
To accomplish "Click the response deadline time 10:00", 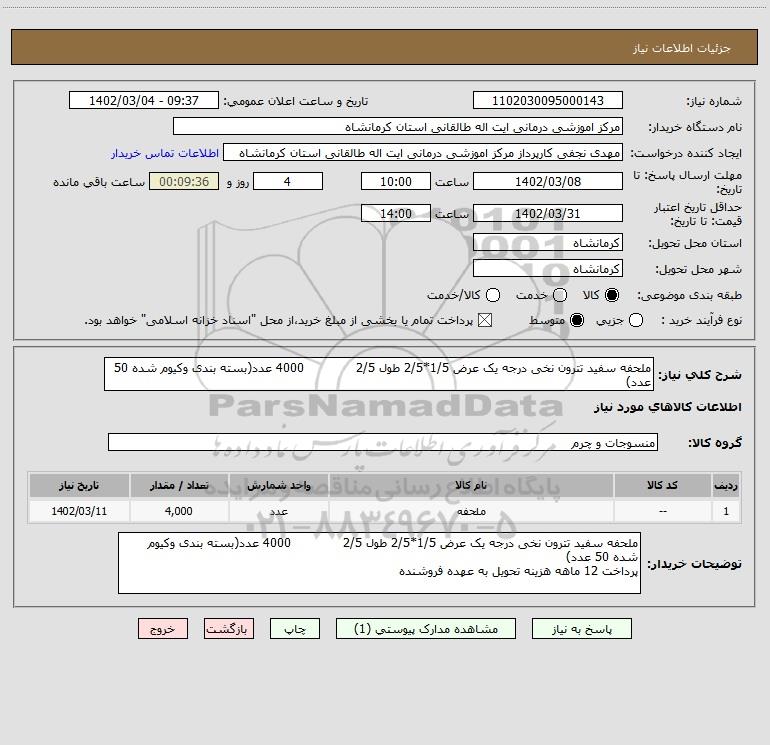I will point(396,181).
